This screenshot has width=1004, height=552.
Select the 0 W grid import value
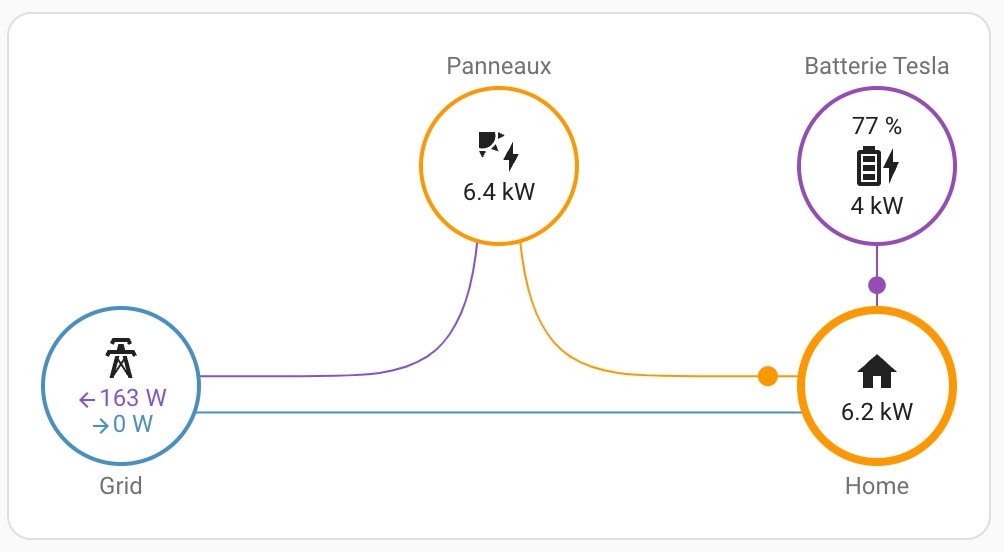point(132,424)
